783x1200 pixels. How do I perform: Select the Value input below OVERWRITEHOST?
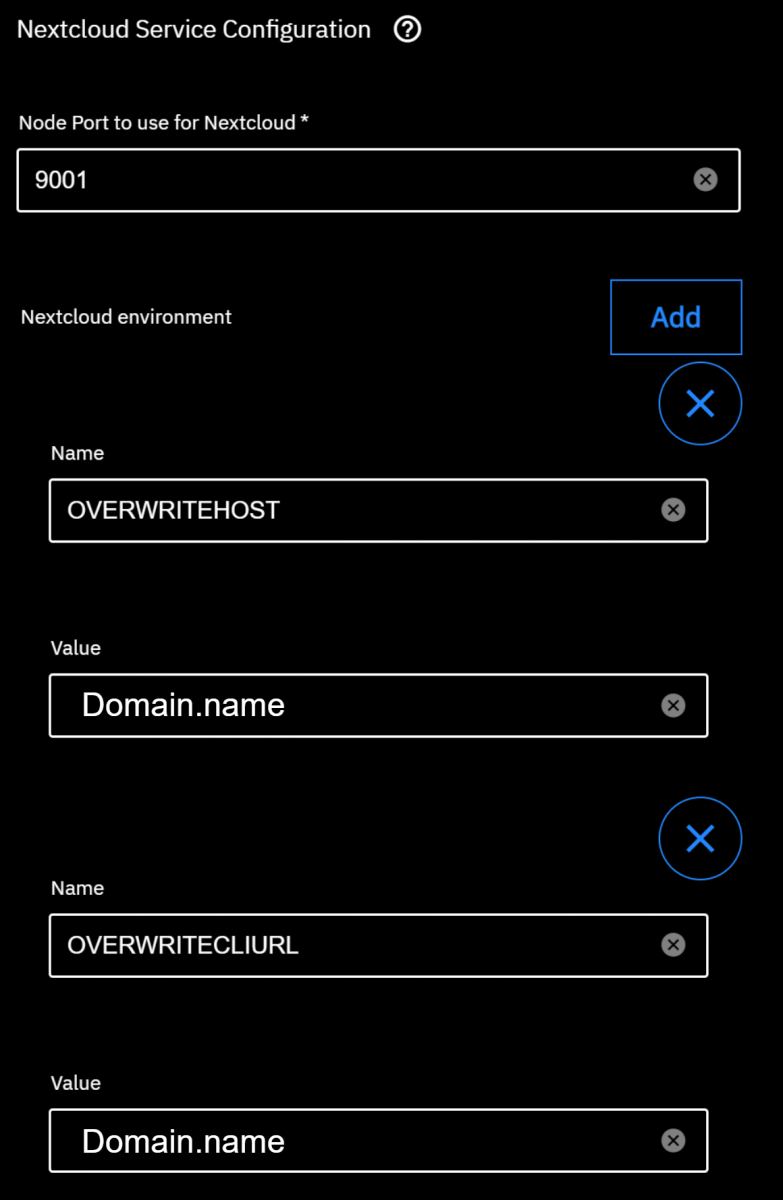point(378,705)
